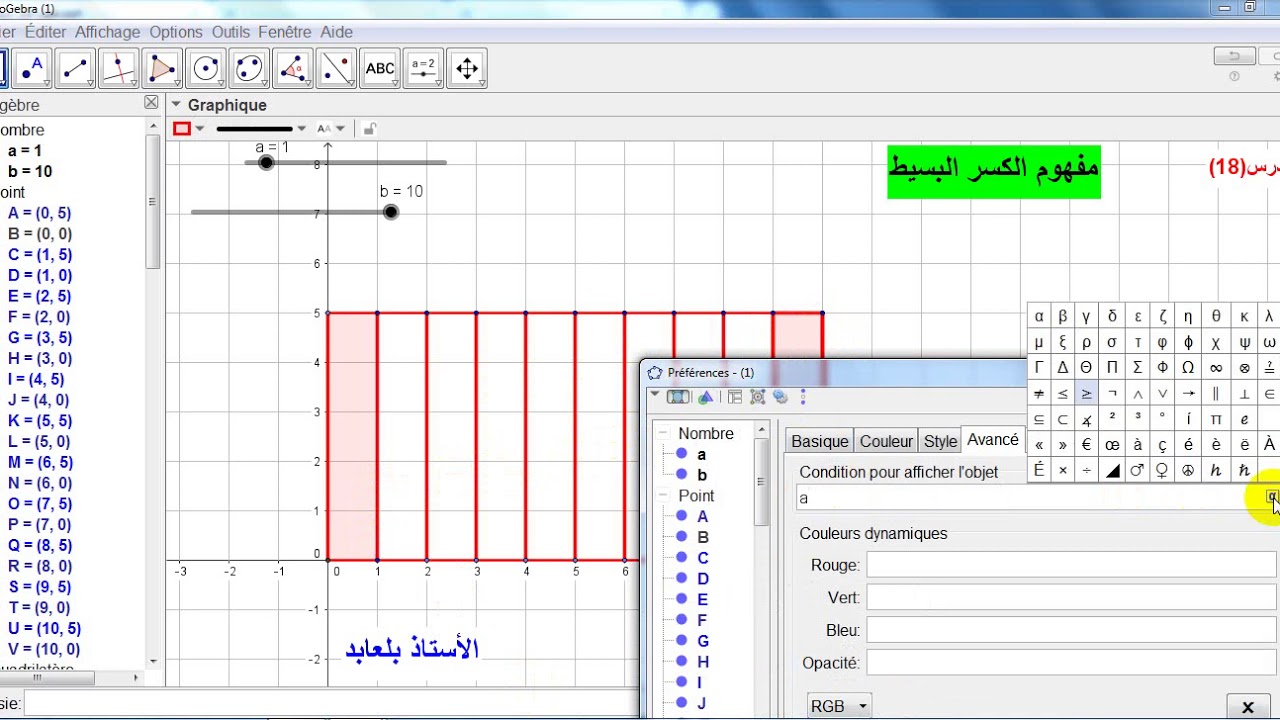The width and height of the screenshot is (1280, 720).
Task: Close Préférences with the X button
Action: (x=1247, y=707)
